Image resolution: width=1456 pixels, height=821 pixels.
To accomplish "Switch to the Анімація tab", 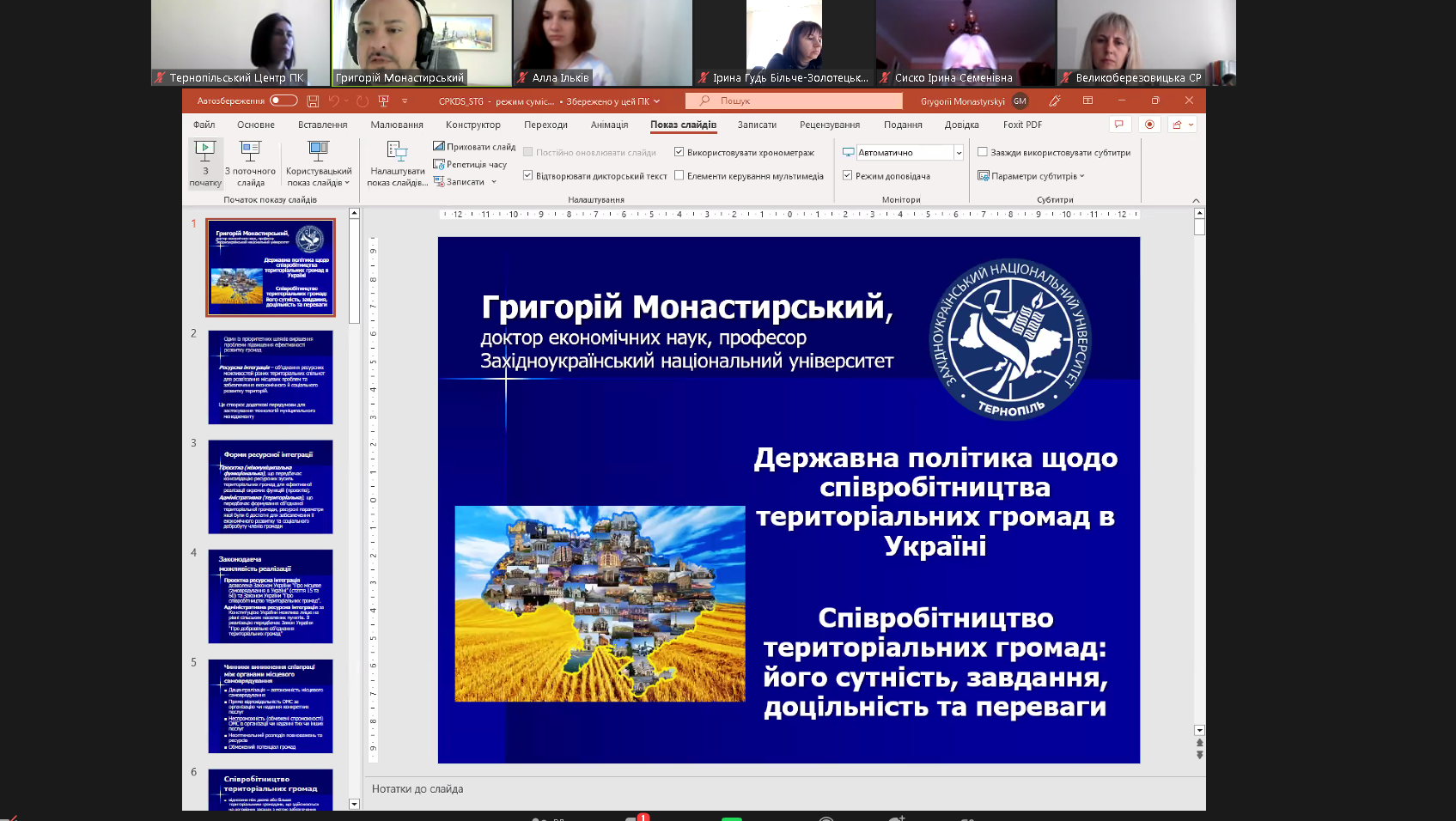I will (609, 125).
